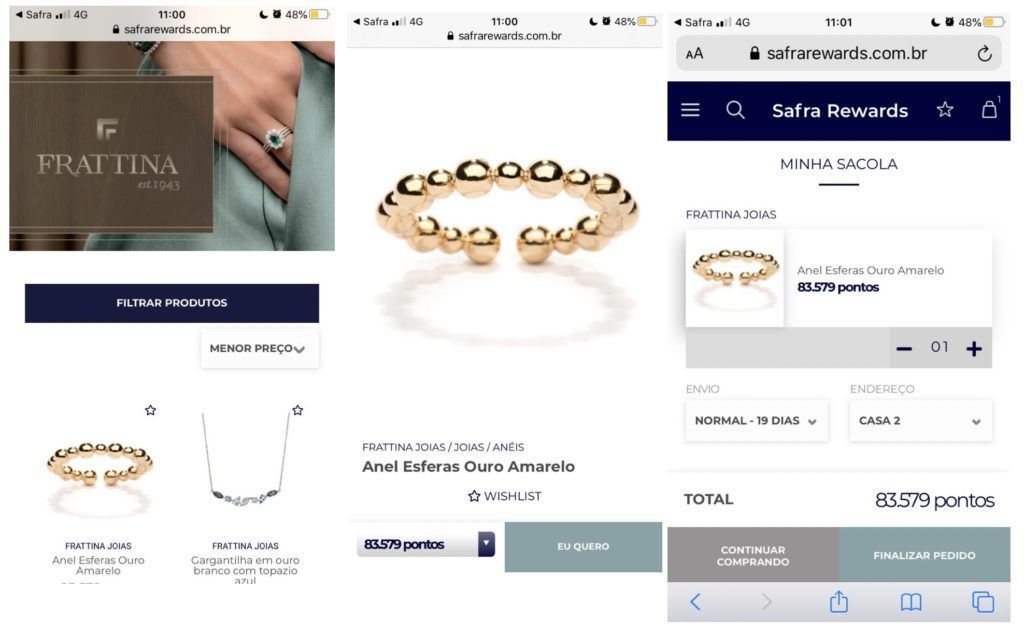Open Safari bookmarks book icon
The image size is (1024, 634).
[911, 602]
